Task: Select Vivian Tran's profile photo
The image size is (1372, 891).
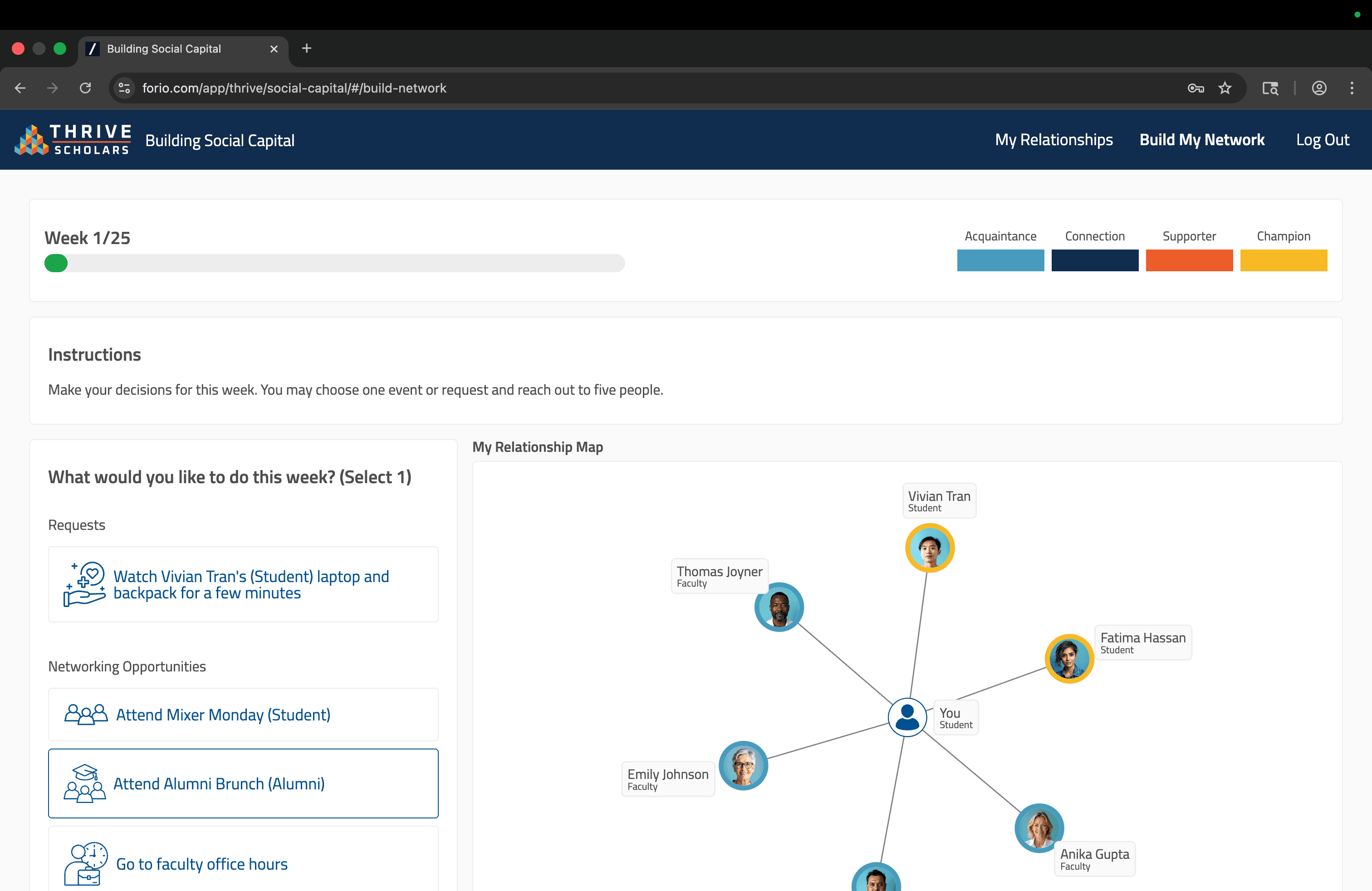Action: 929,548
